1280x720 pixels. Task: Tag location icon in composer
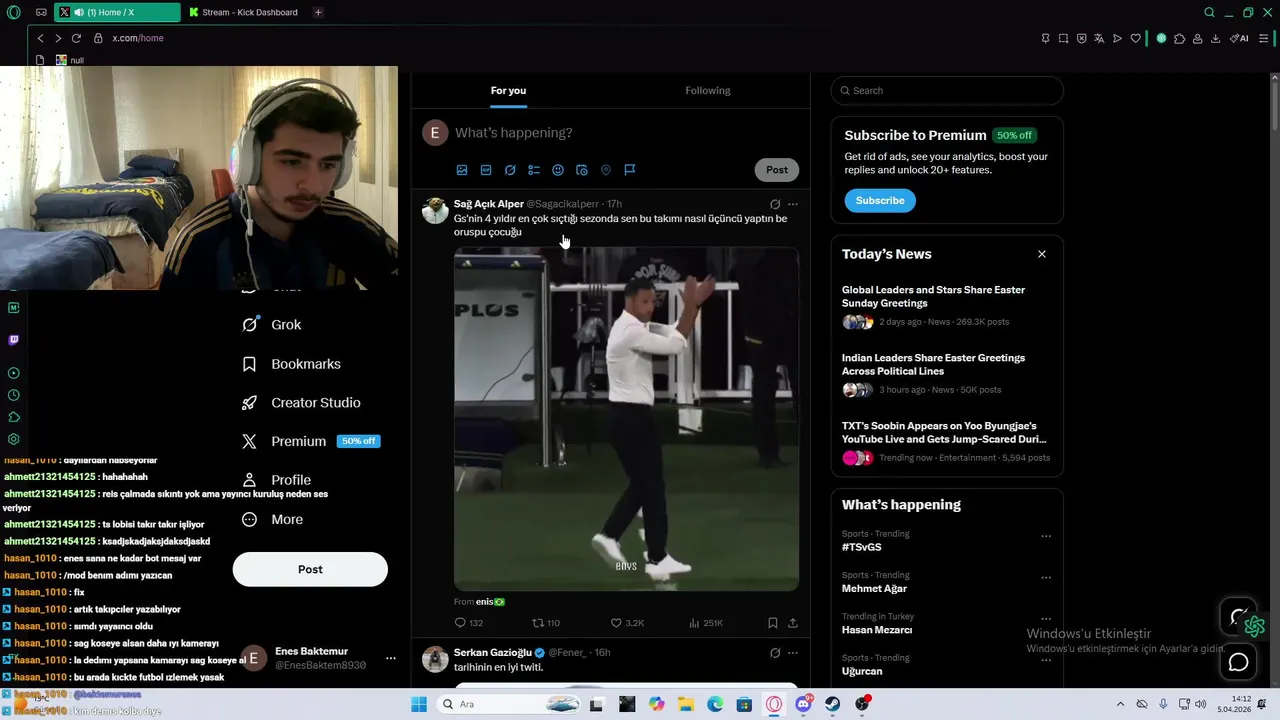[x=606, y=170]
